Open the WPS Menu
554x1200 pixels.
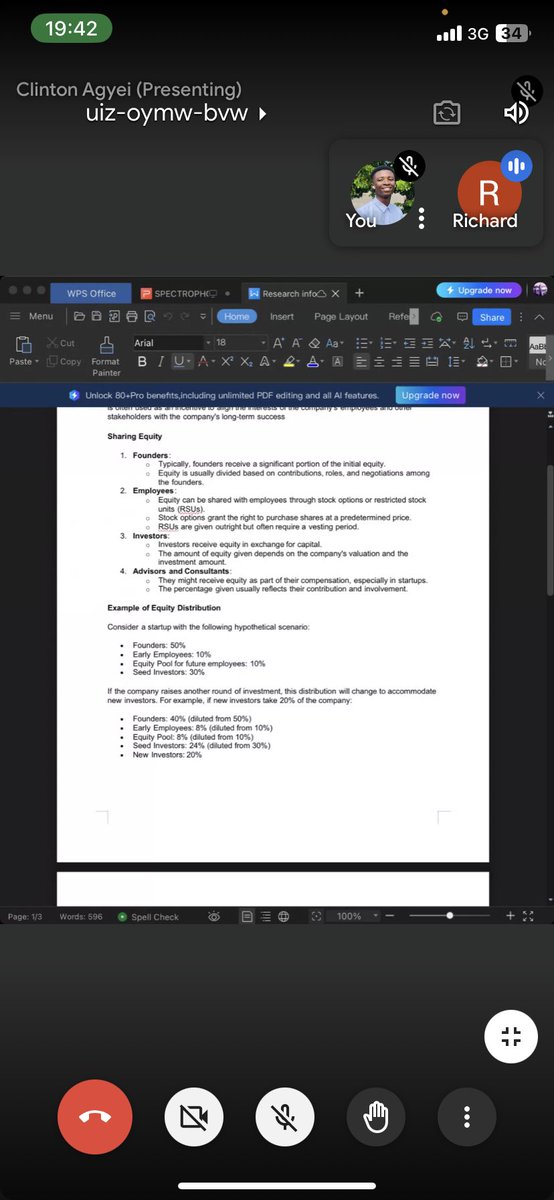pyautogui.click(x=32, y=316)
